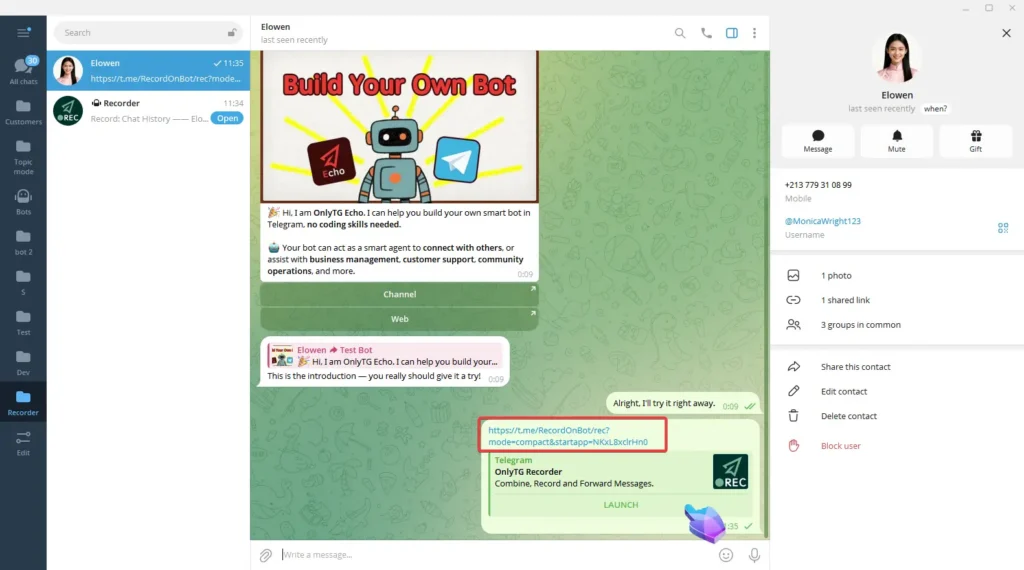Select the Bots folder tab
The width and height of the screenshot is (1024, 570).
click(x=23, y=201)
